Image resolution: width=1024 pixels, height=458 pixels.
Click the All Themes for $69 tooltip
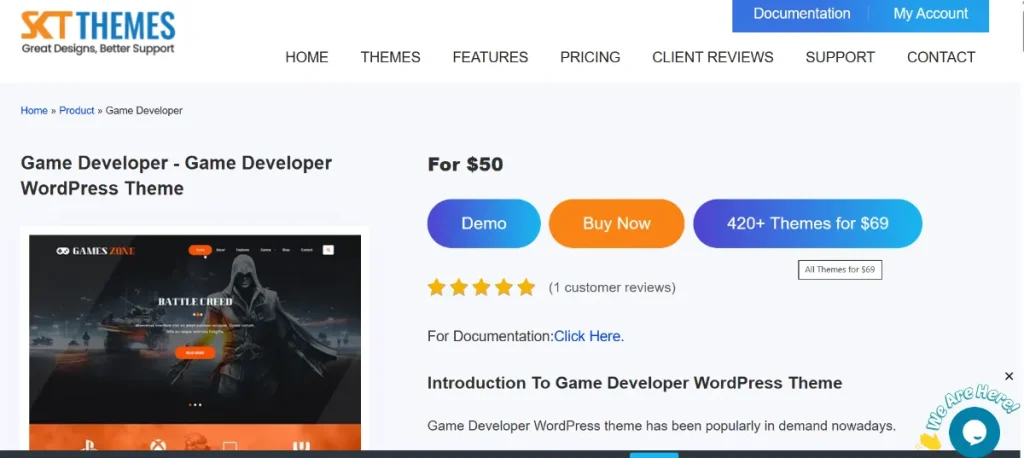[840, 269]
